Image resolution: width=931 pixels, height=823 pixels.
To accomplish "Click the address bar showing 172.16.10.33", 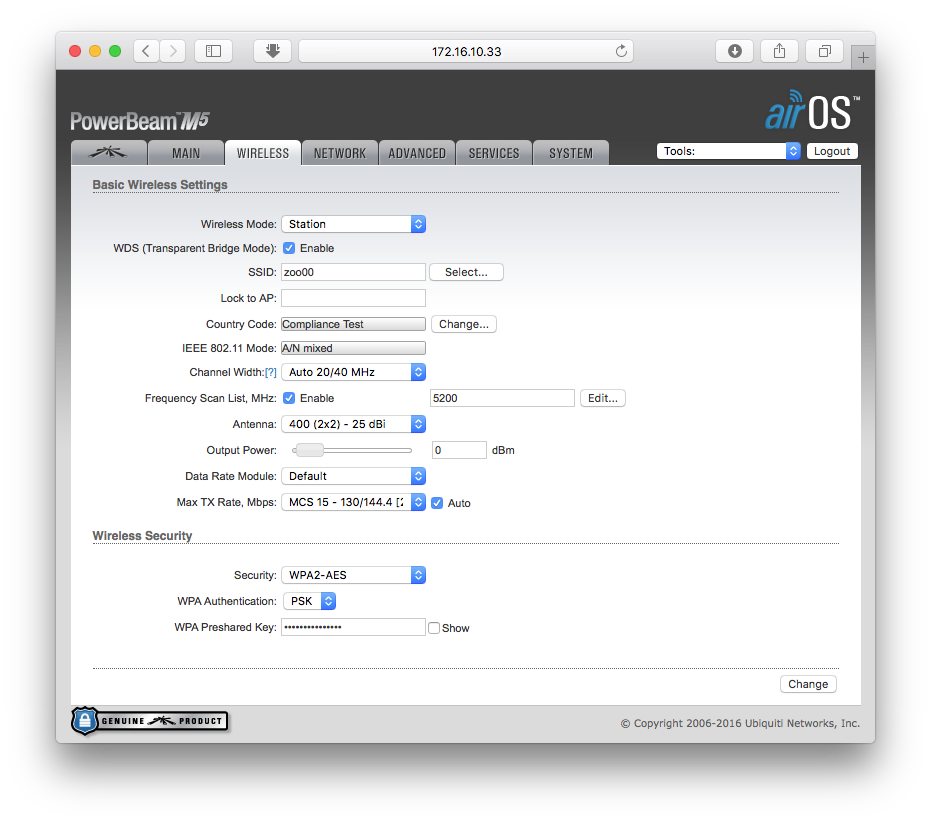I will 466,51.
